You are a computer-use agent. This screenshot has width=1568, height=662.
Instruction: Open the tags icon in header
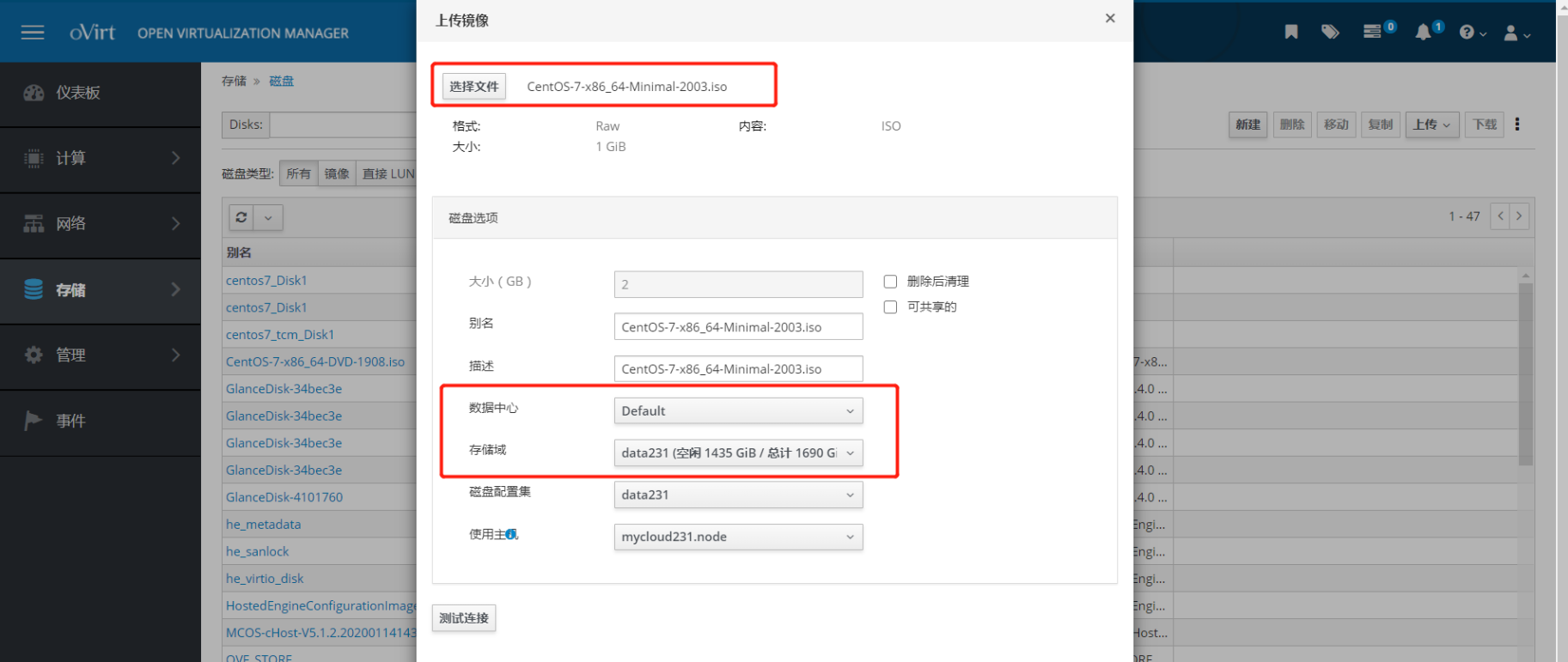1330,32
